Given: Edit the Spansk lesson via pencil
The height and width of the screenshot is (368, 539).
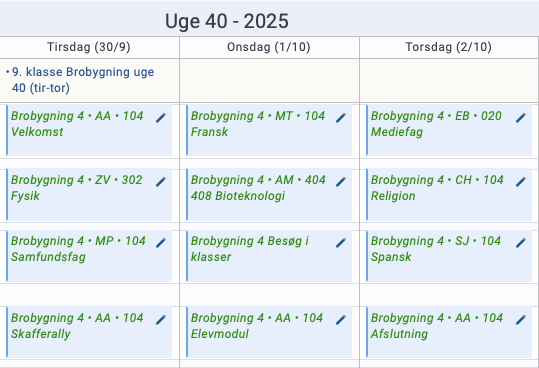Looking at the screenshot, I should tap(521, 243).
